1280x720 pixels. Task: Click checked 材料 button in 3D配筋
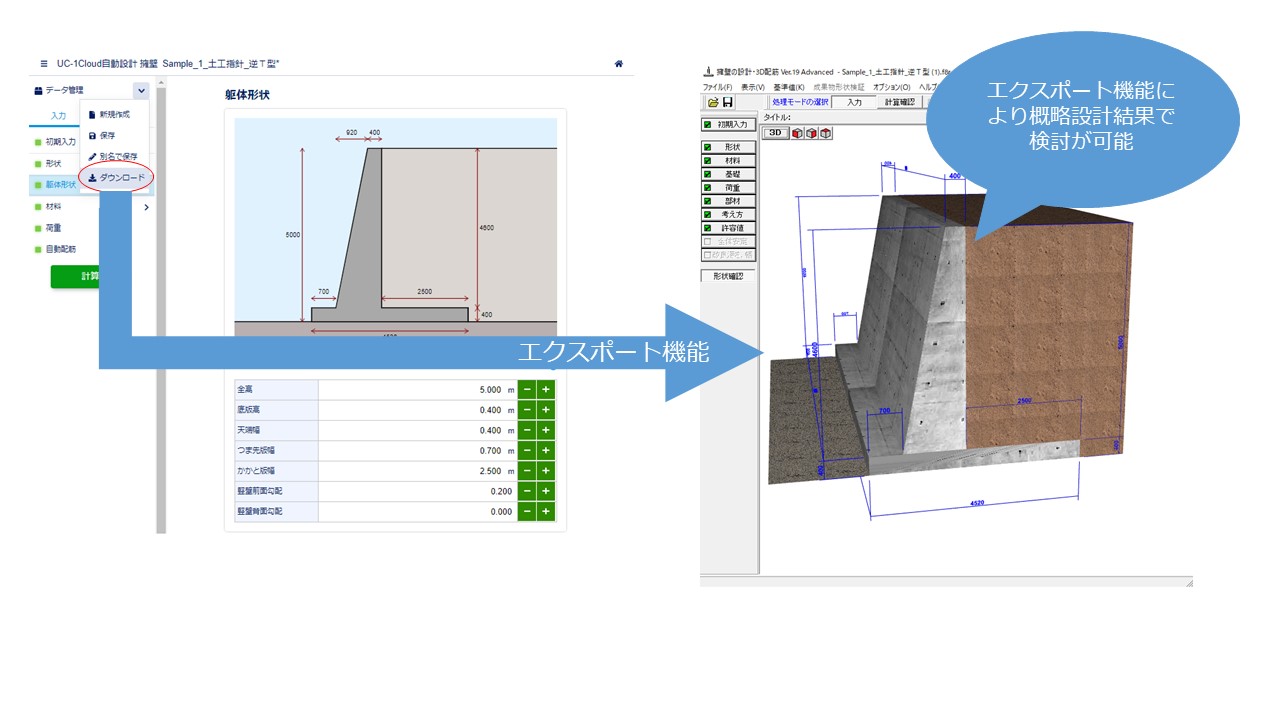(729, 160)
